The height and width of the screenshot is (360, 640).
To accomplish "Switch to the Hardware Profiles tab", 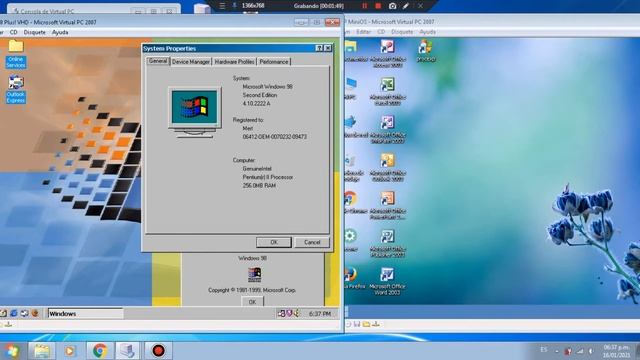I will (234, 62).
